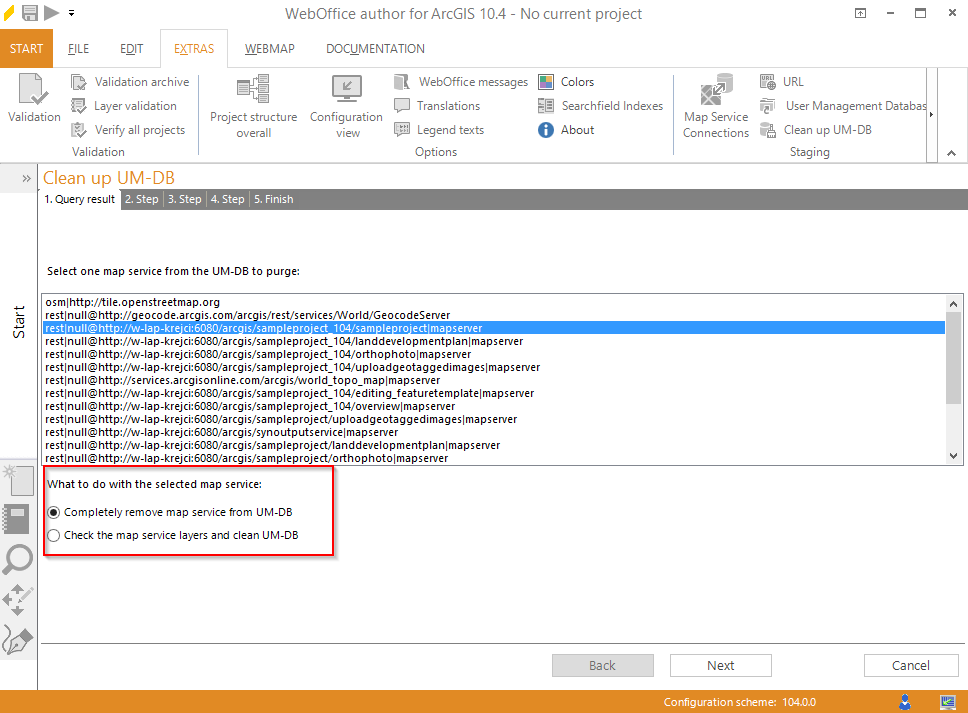The height and width of the screenshot is (713, 968).
Task: Click the Cancel button
Action: [910, 666]
